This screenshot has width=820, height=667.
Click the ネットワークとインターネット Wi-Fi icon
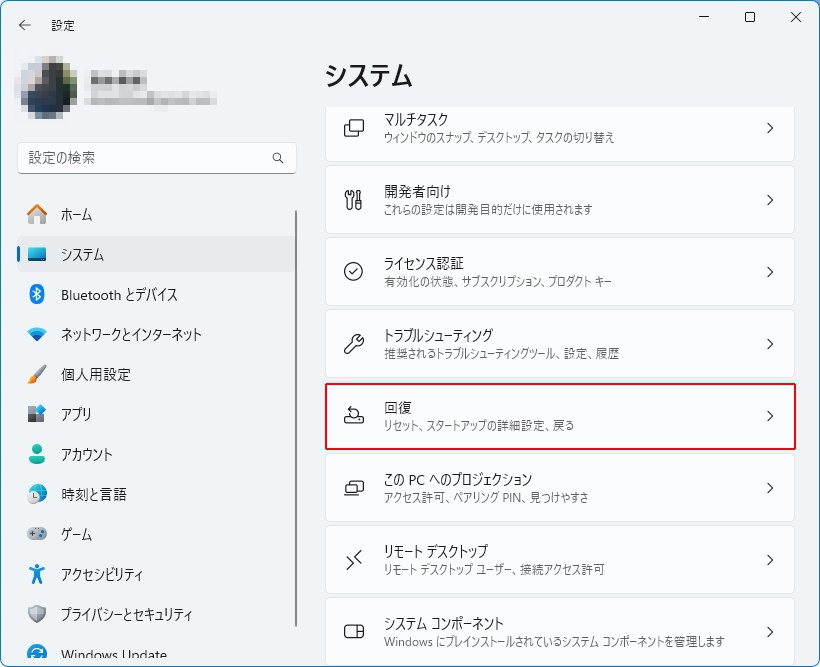coord(37,334)
